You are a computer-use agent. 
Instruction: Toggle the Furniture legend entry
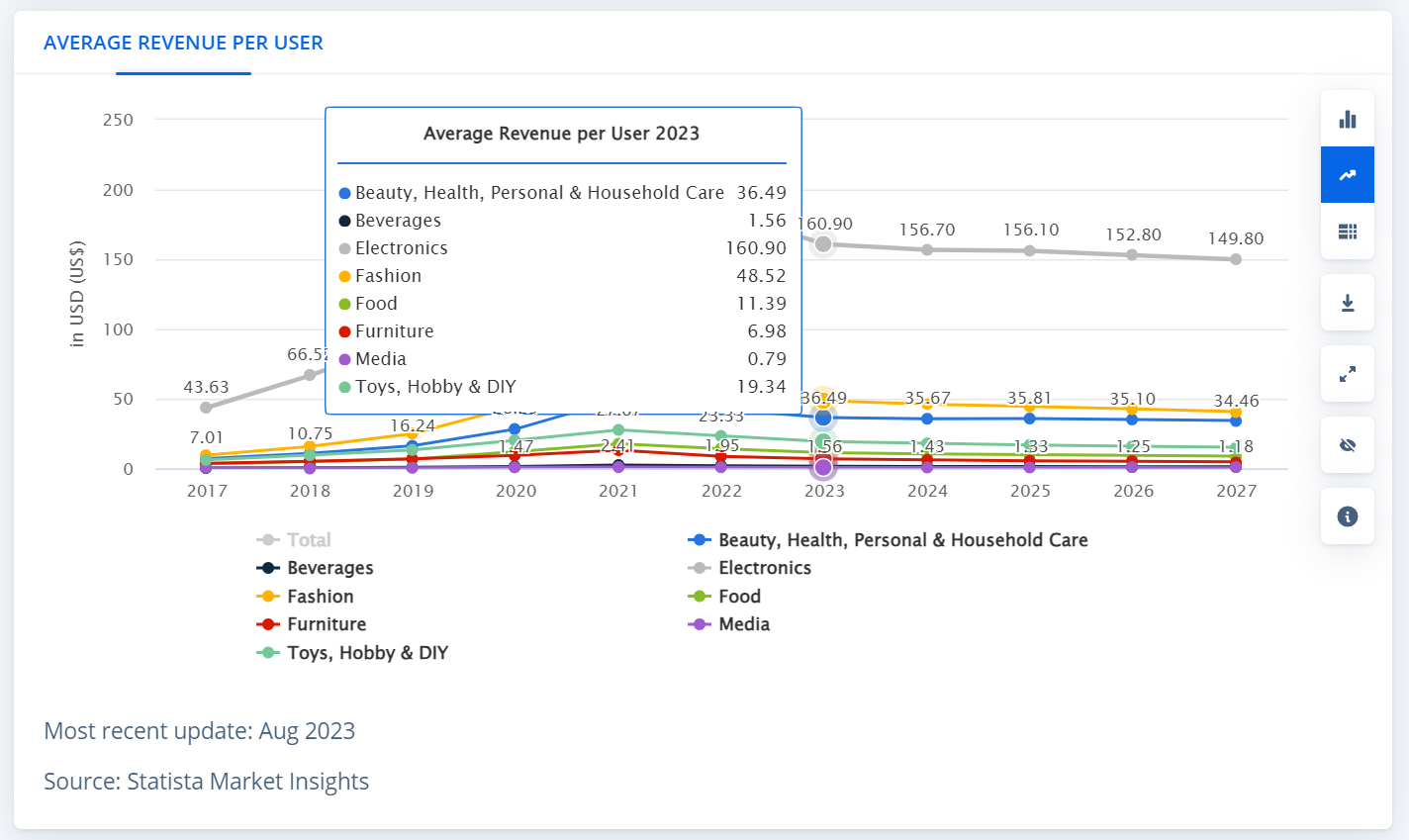311,624
